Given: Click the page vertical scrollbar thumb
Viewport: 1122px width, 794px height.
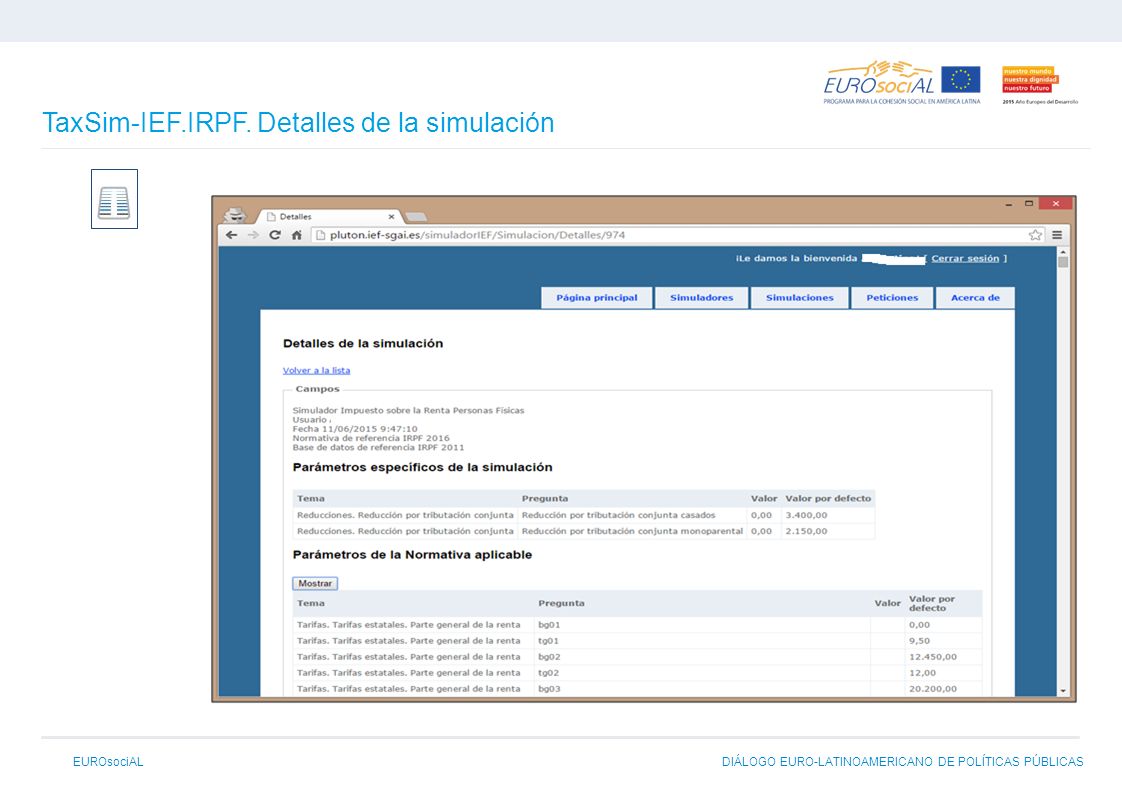Looking at the screenshot, I should point(1063,262).
